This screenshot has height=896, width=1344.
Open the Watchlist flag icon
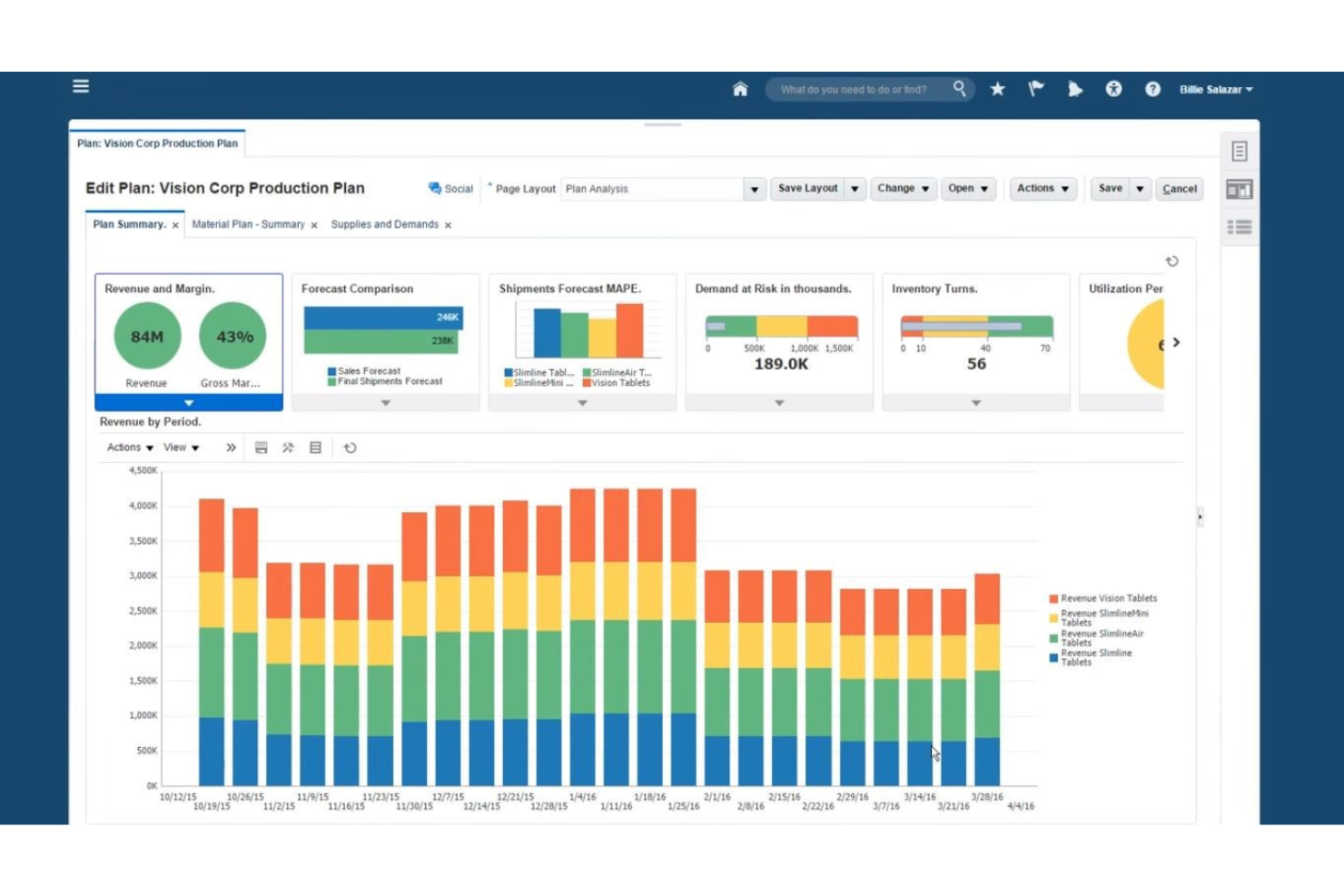pyautogui.click(x=1036, y=89)
